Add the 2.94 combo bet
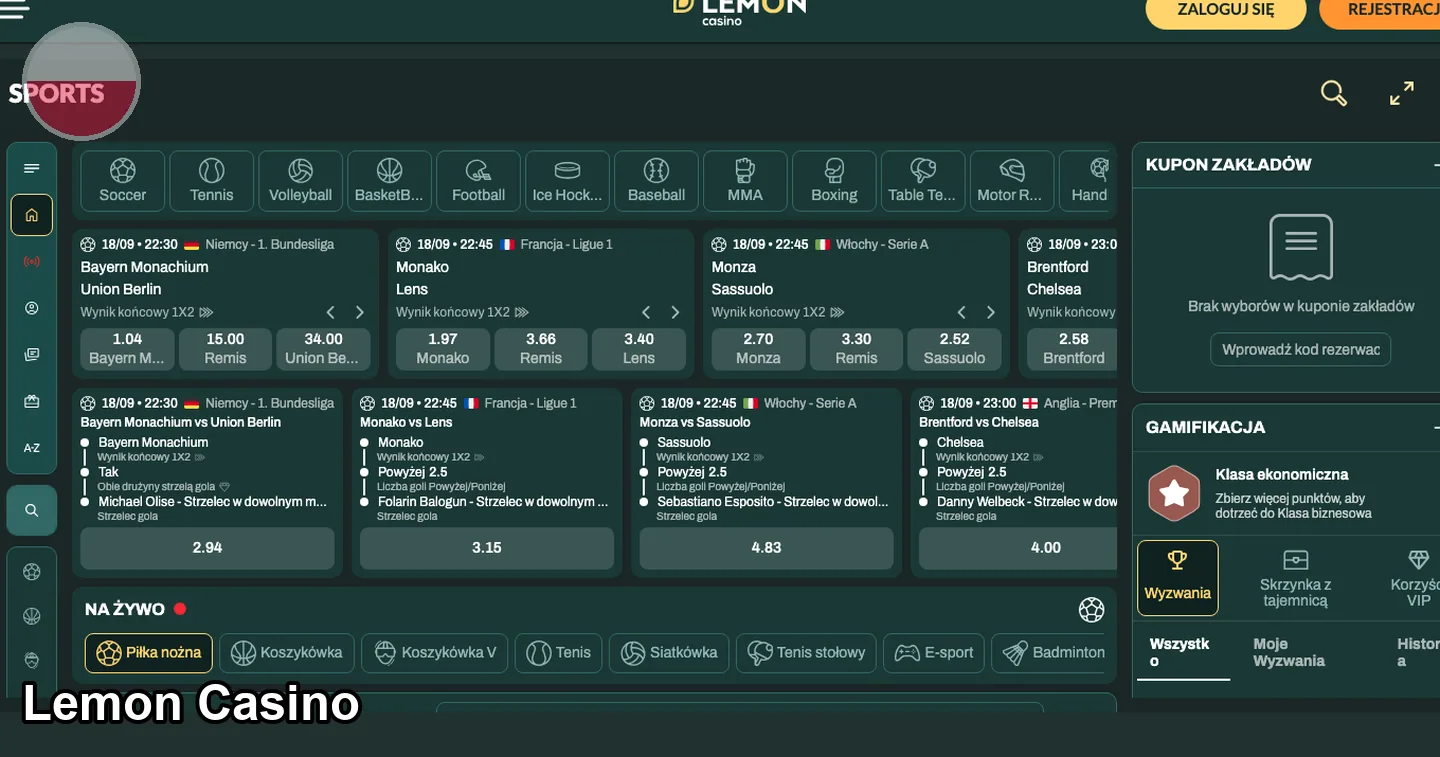 (x=207, y=548)
